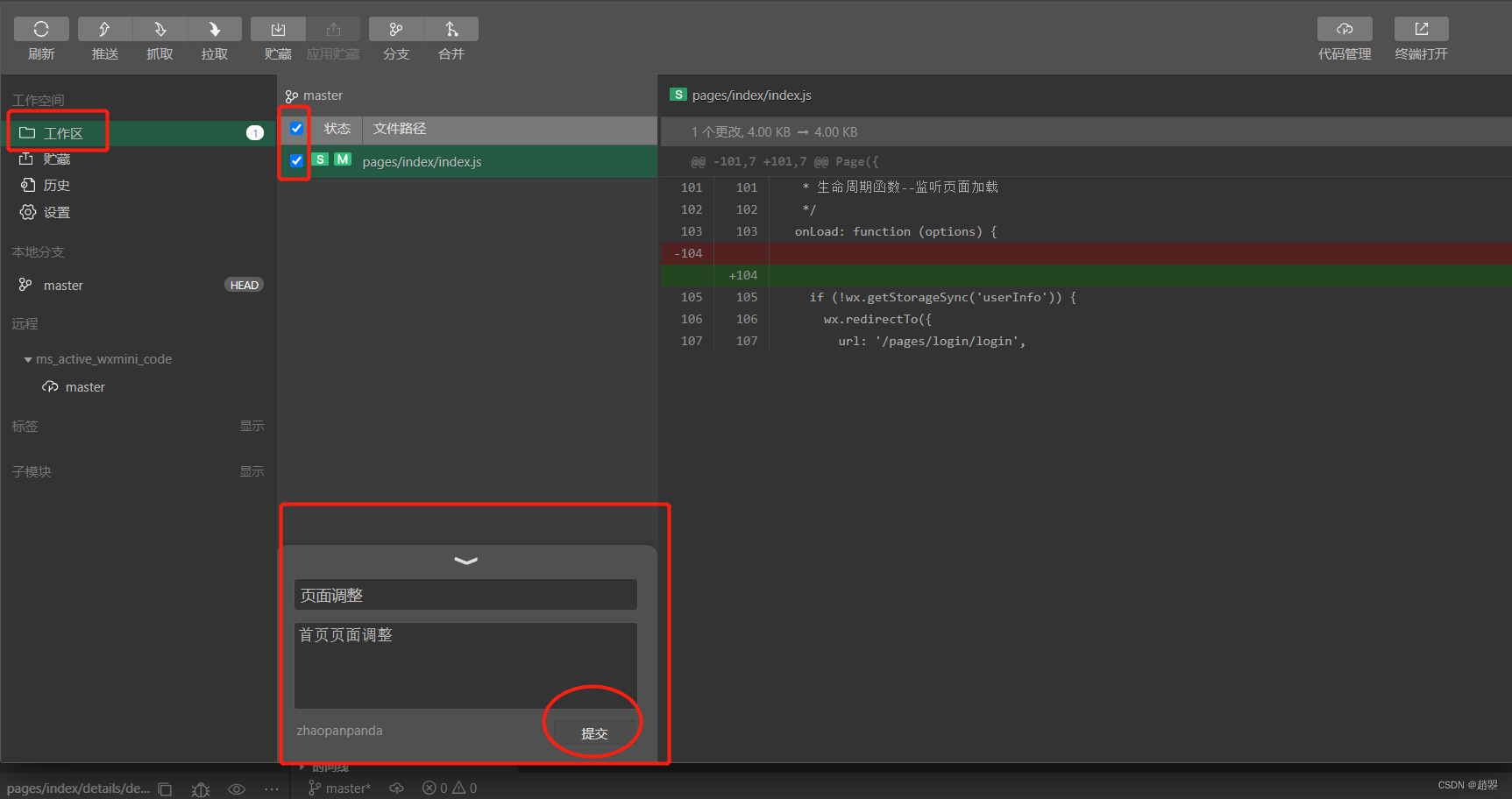
Task: Click the diff hunk header @@ -101,7 +101,7
Action: (x=784, y=161)
